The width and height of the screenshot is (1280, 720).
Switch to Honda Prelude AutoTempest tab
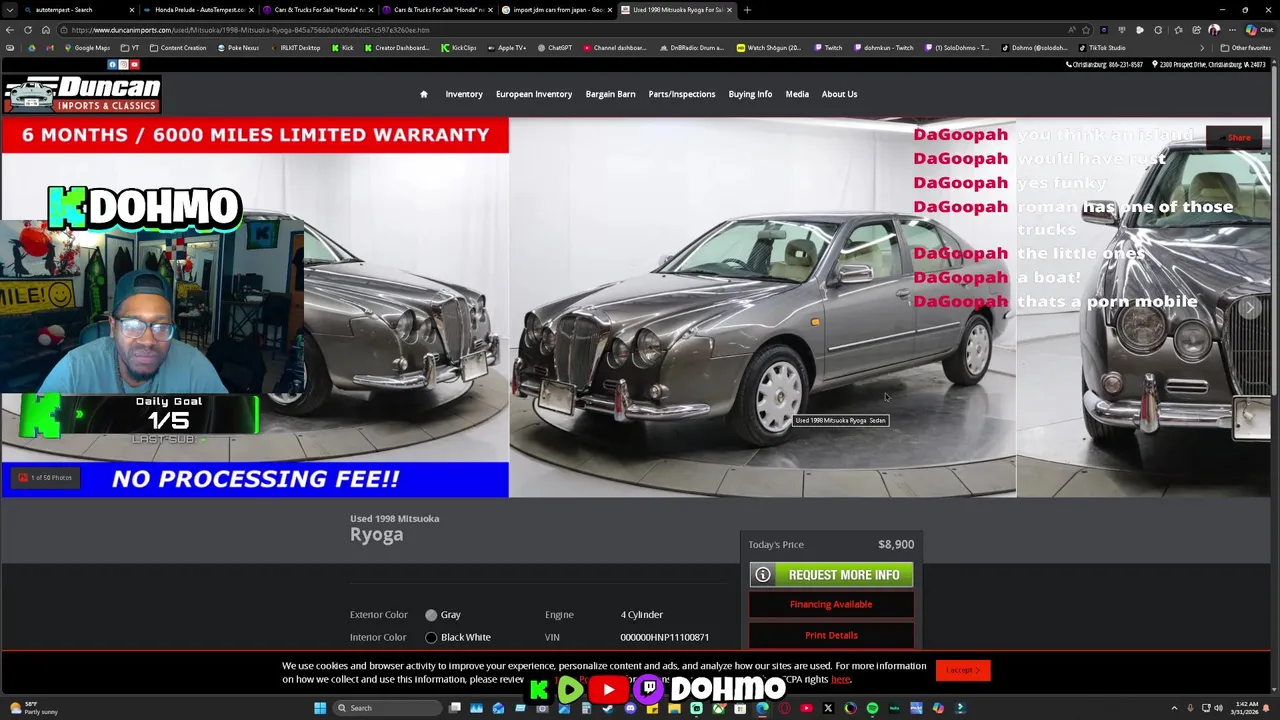coord(199,10)
